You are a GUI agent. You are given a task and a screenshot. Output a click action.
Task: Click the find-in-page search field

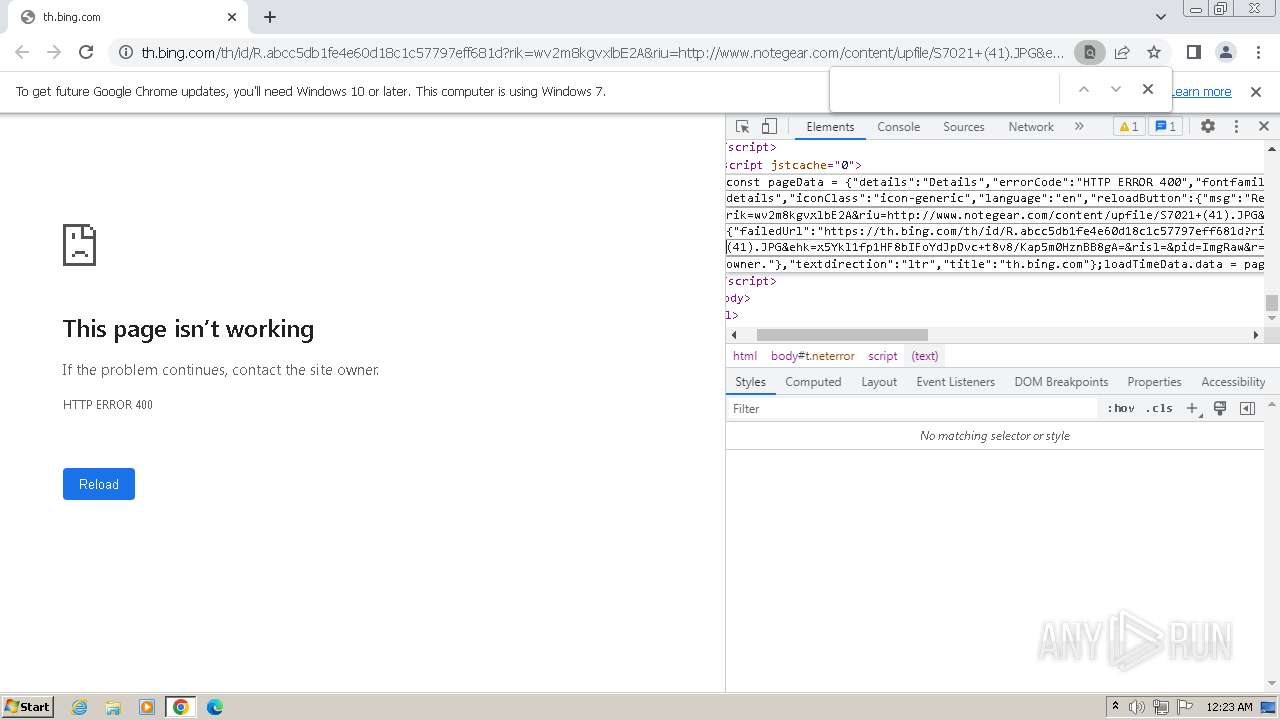pyautogui.click(x=946, y=90)
